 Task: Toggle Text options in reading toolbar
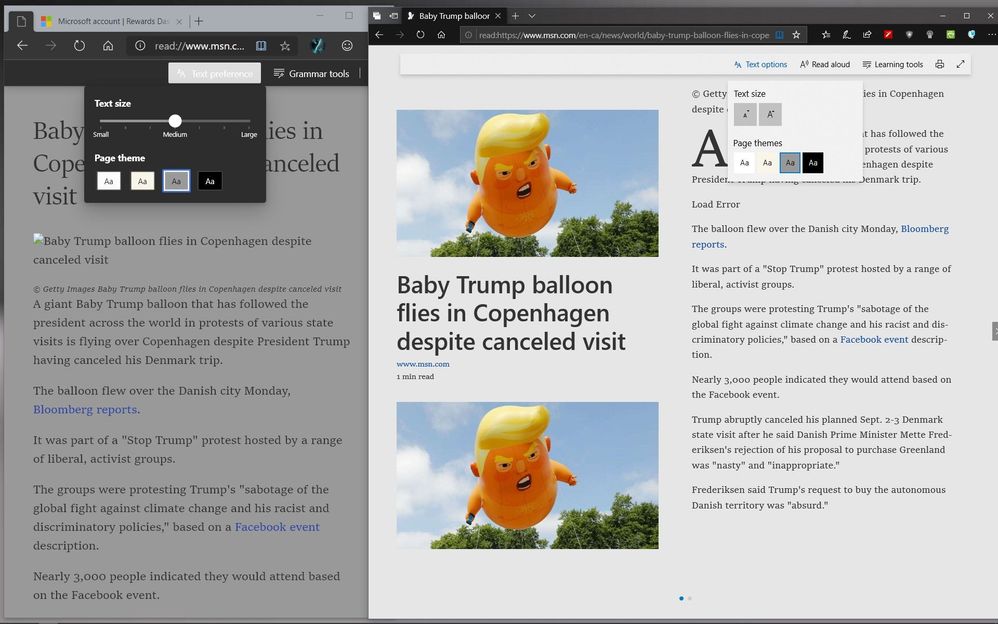click(x=761, y=64)
